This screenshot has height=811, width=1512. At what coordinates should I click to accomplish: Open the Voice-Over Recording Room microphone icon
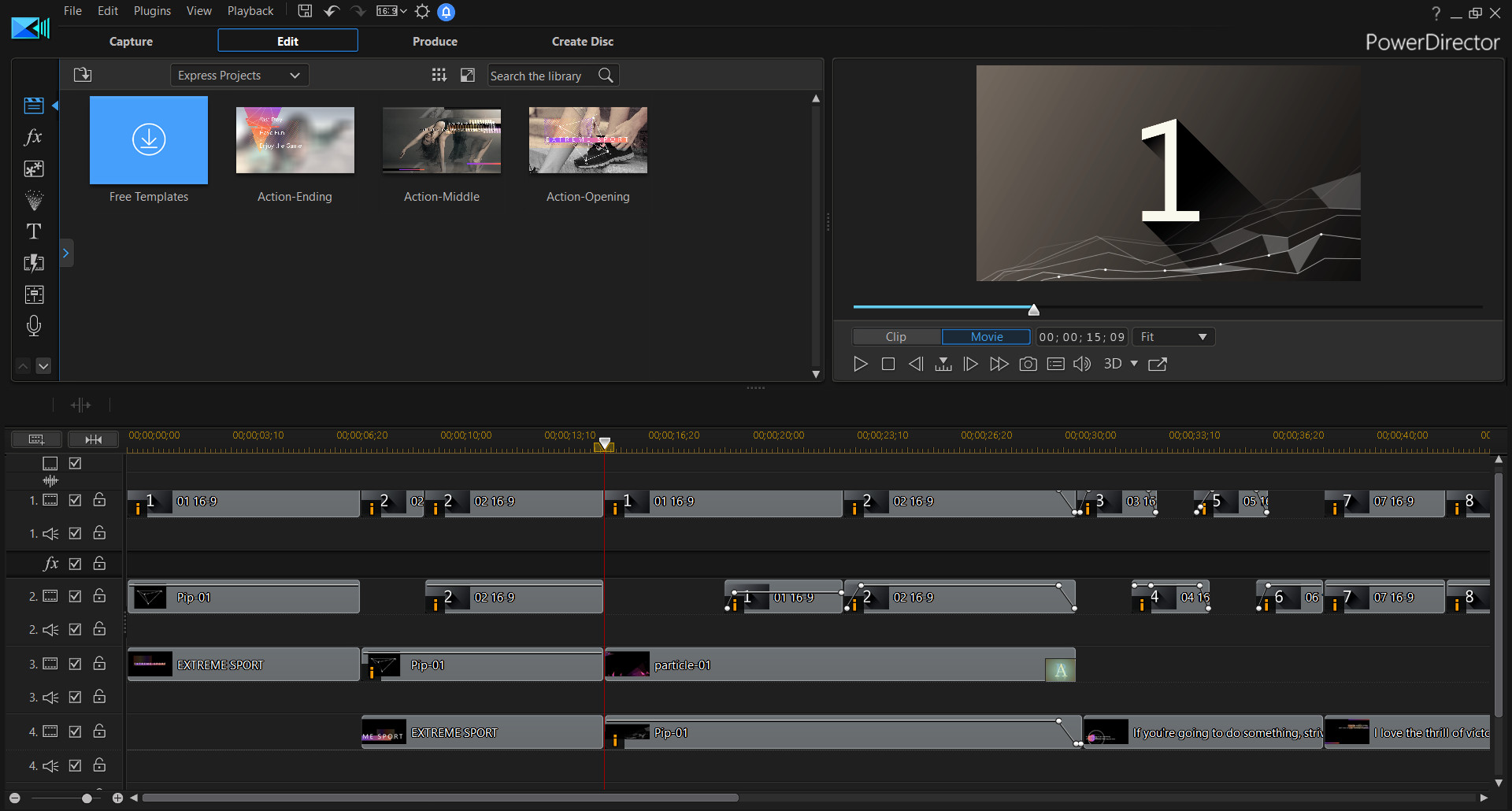tap(34, 326)
